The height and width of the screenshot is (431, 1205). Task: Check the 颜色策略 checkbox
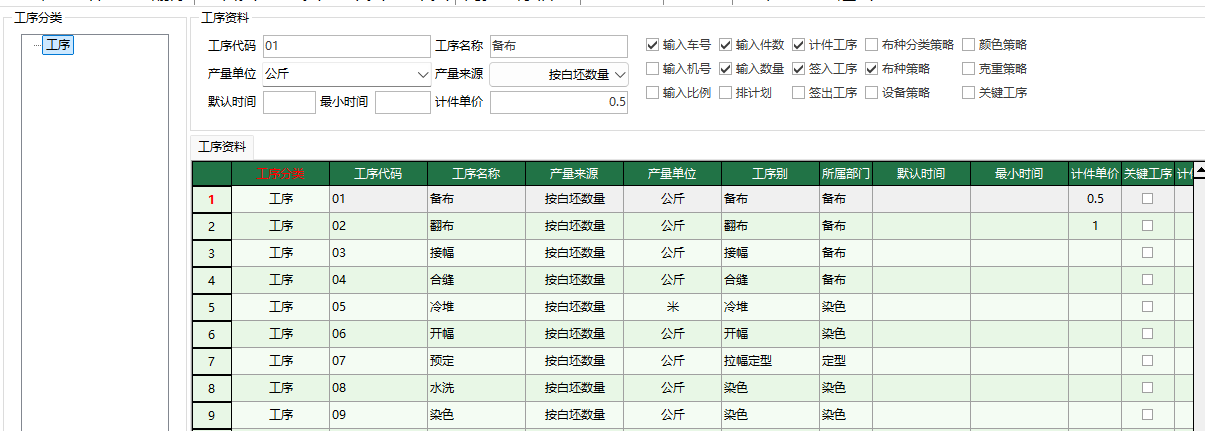tap(968, 45)
